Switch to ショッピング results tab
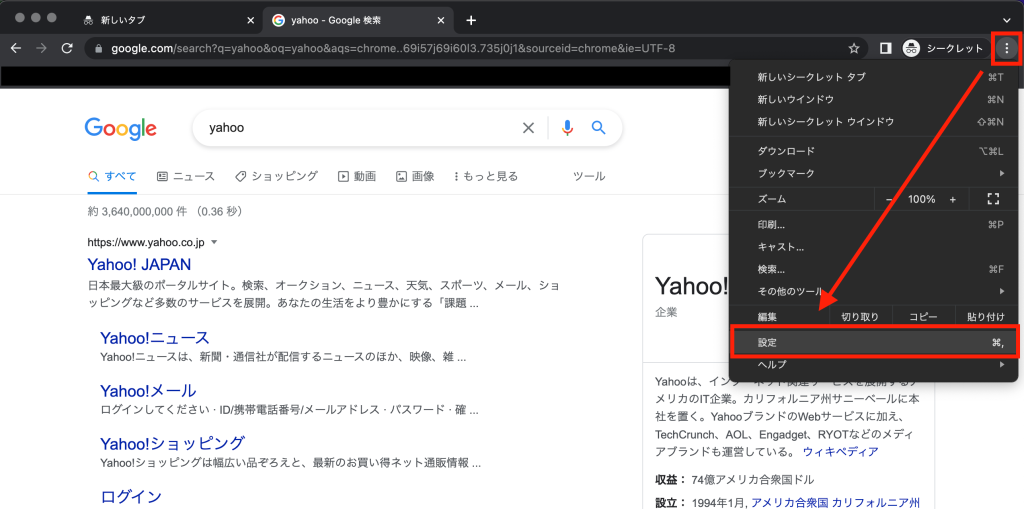Image resolution: width=1024 pixels, height=509 pixels. pyautogui.click(x=276, y=176)
